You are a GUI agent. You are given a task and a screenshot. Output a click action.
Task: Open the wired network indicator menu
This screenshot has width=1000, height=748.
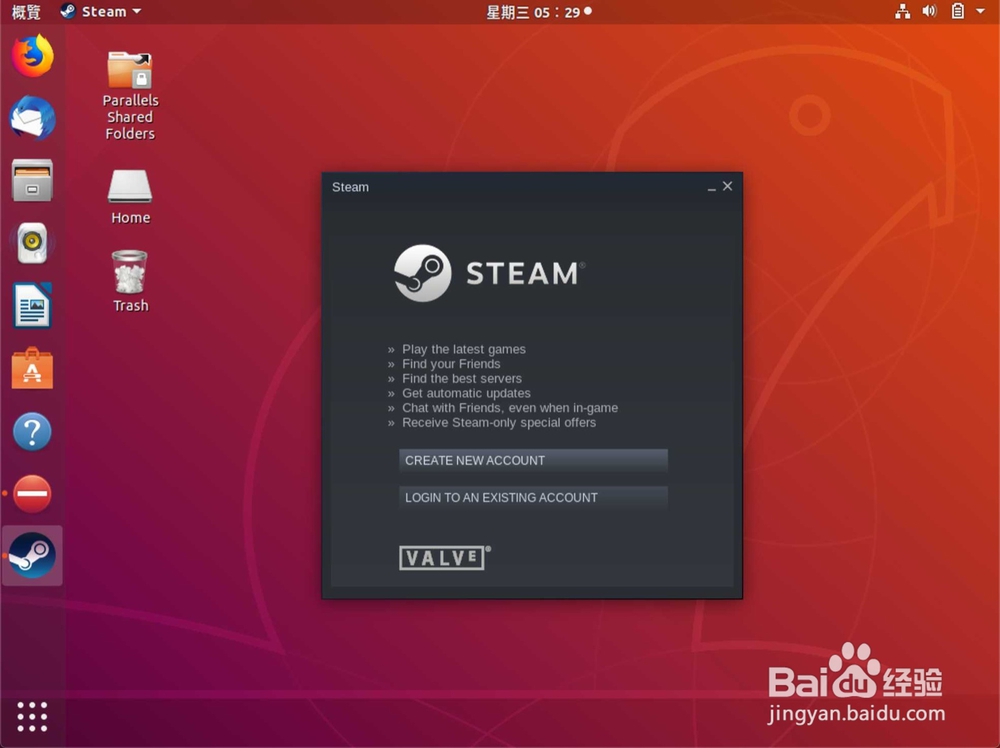point(901,11)
